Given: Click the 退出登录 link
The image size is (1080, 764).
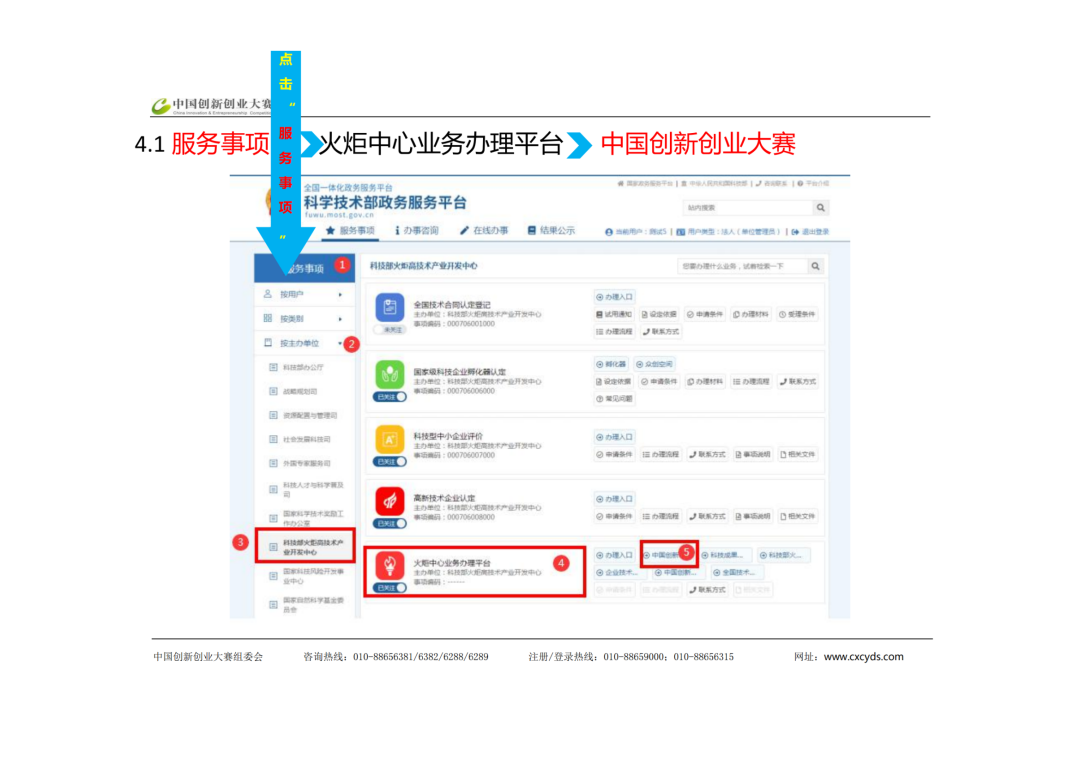Looking at the screenshot, I should 810,232.
